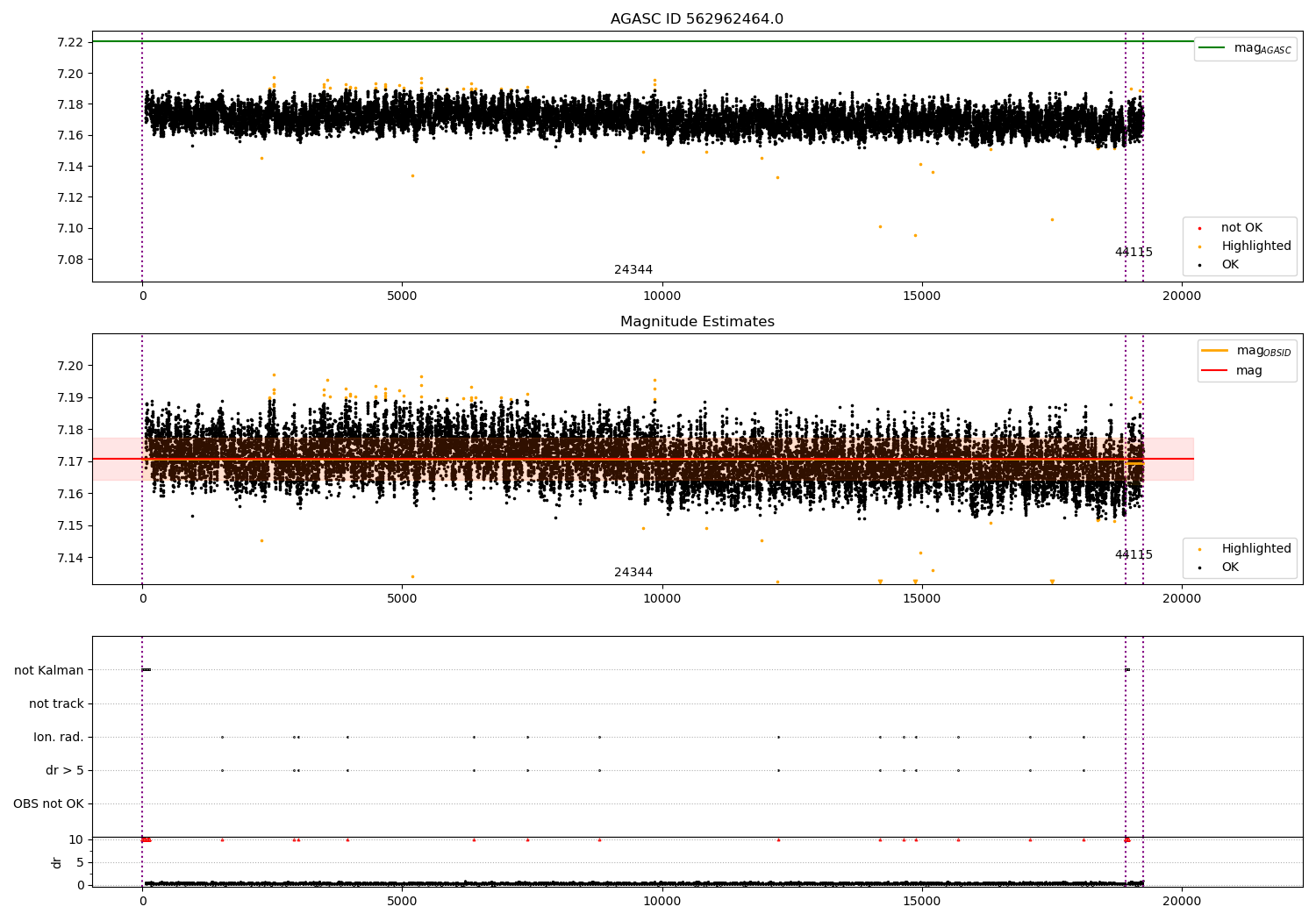Click the "not Kalman" axis label
The height and width of the screenshot is (921, 1316).
click(49, 670)
